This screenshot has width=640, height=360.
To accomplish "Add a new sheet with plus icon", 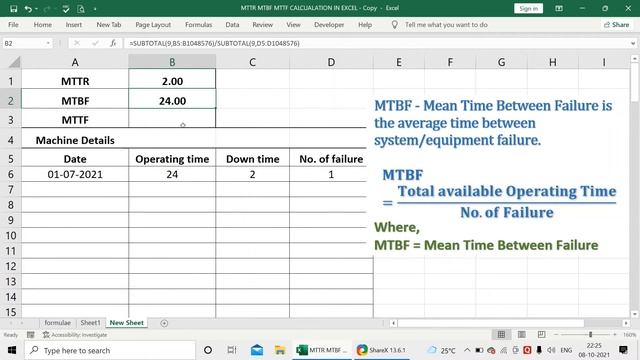I will click(164, 323).
